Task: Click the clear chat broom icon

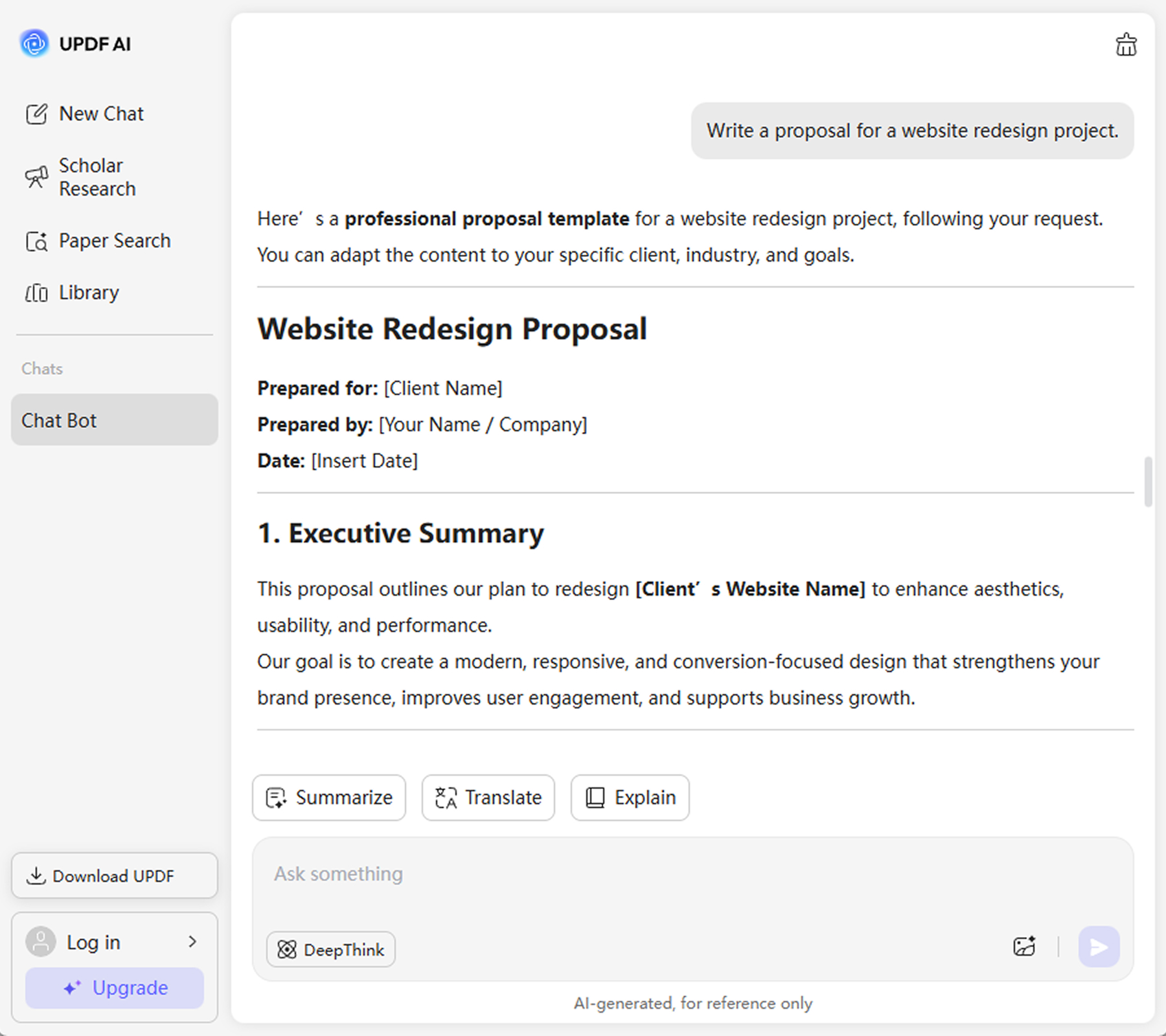Action: click(x=1126, y=45)
